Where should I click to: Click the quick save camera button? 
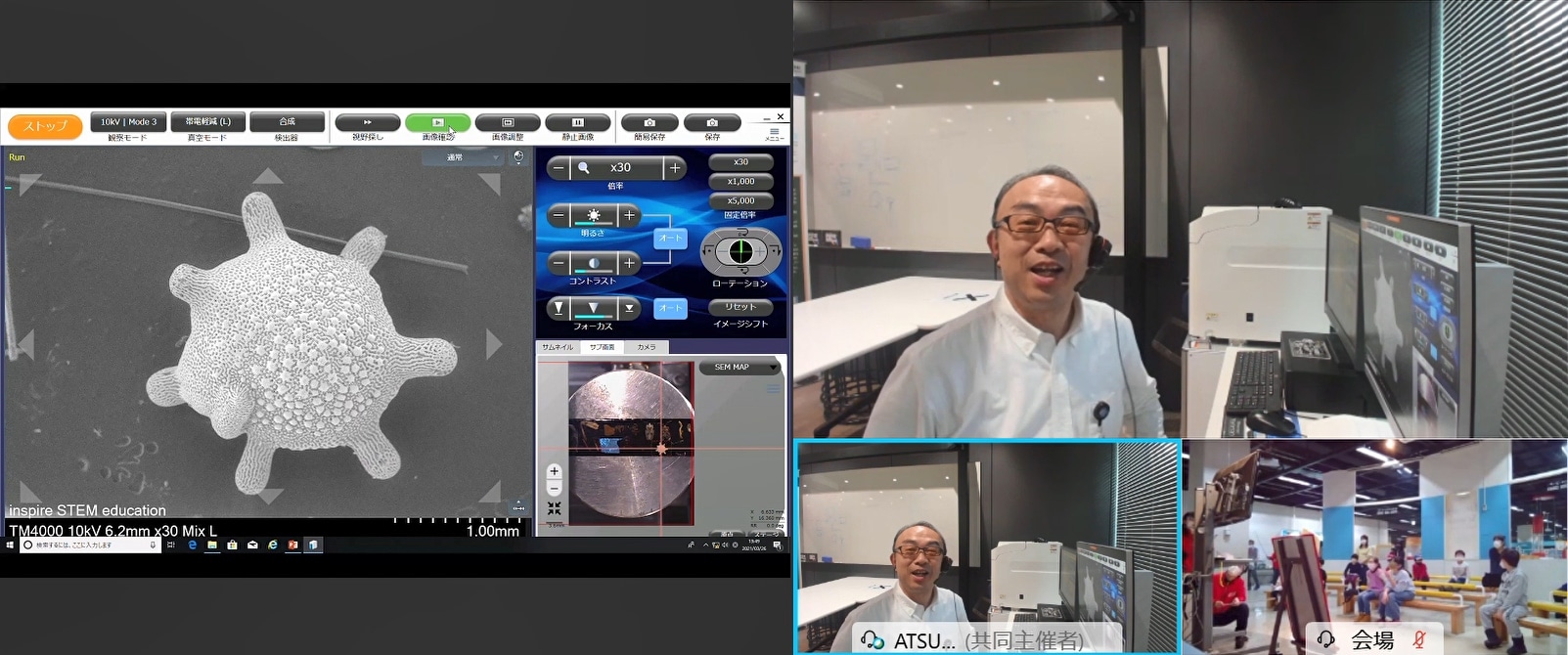(x=650, y=123)
